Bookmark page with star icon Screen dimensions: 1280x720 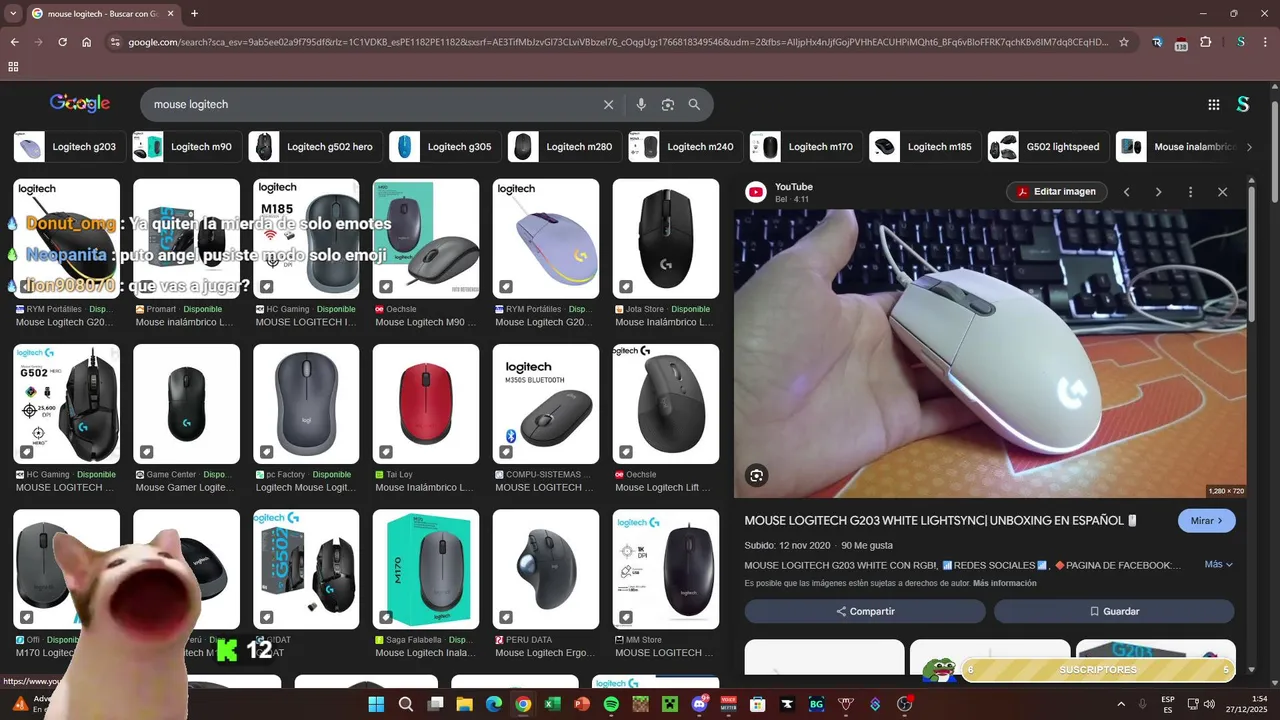coord(1124,42)
